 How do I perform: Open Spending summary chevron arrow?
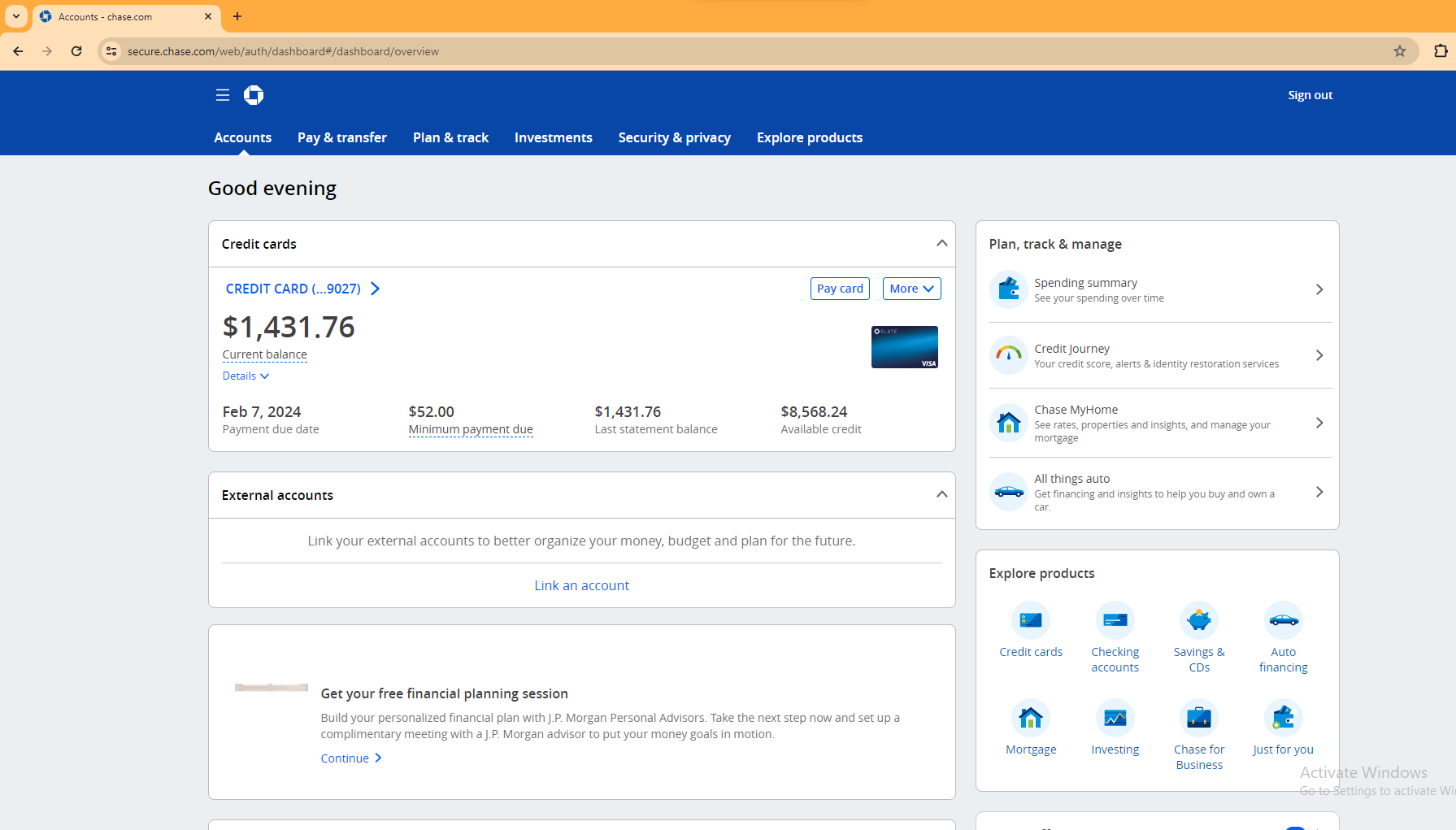coord(1319,289)
